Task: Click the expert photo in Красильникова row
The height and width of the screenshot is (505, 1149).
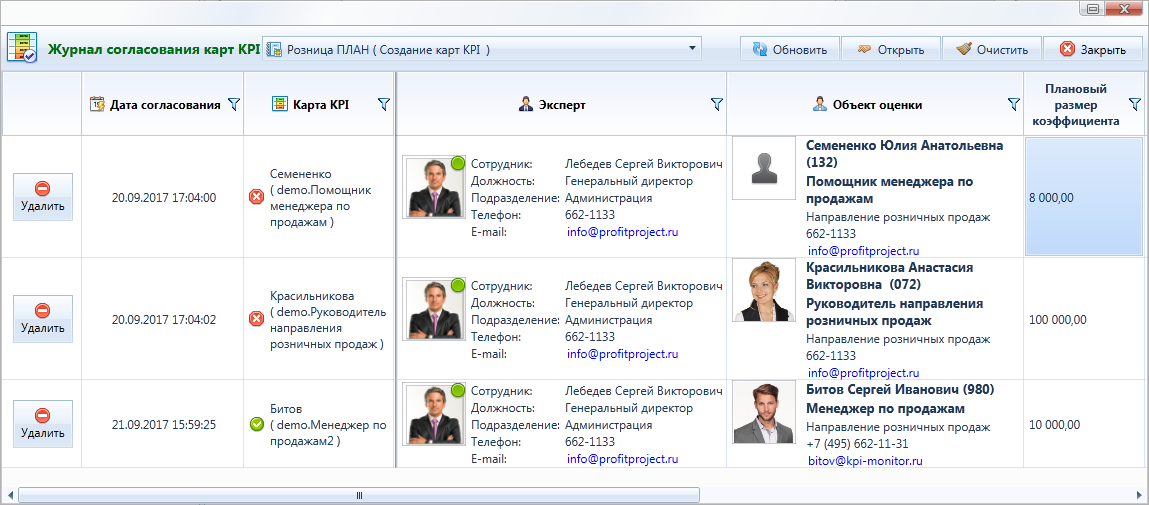Action: 435,309
